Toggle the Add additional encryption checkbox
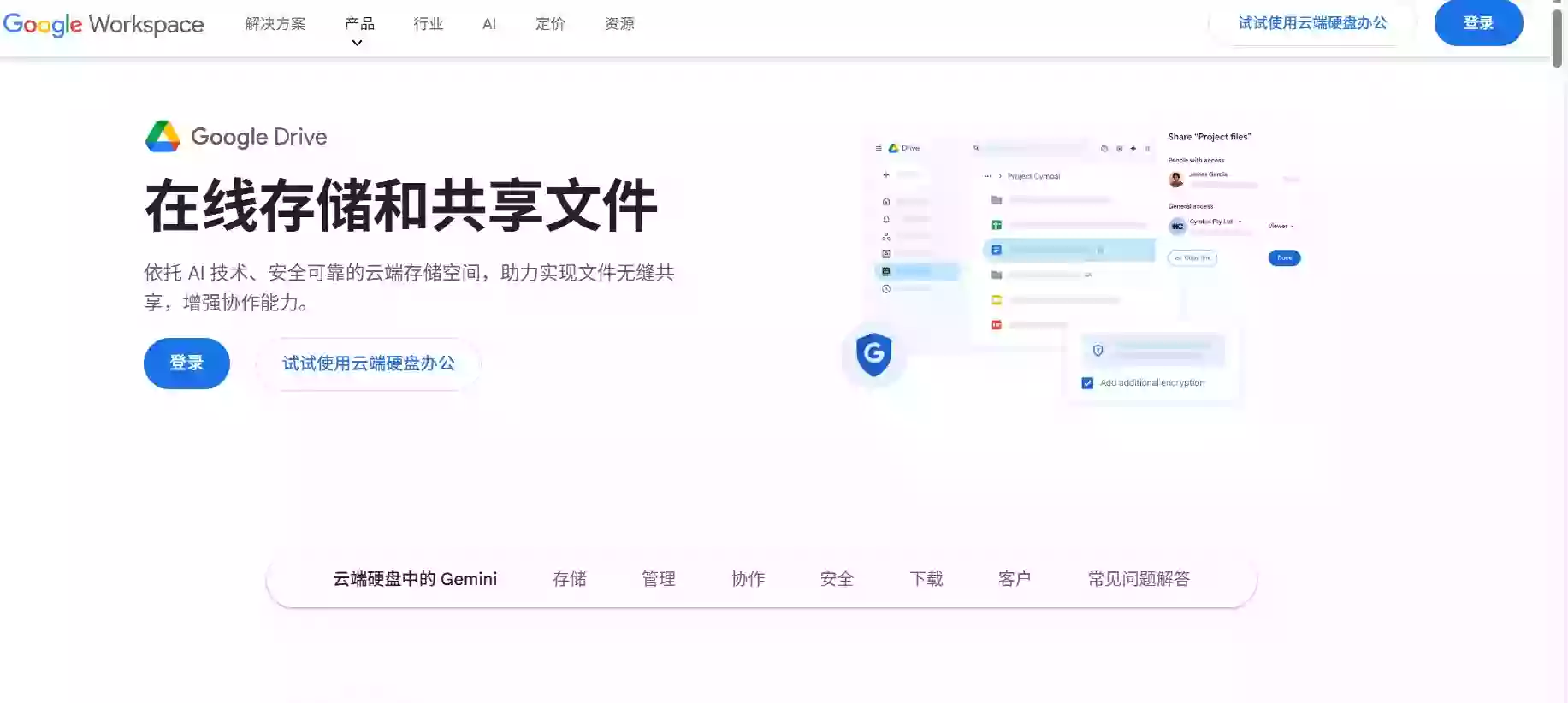 [1087, 383]
